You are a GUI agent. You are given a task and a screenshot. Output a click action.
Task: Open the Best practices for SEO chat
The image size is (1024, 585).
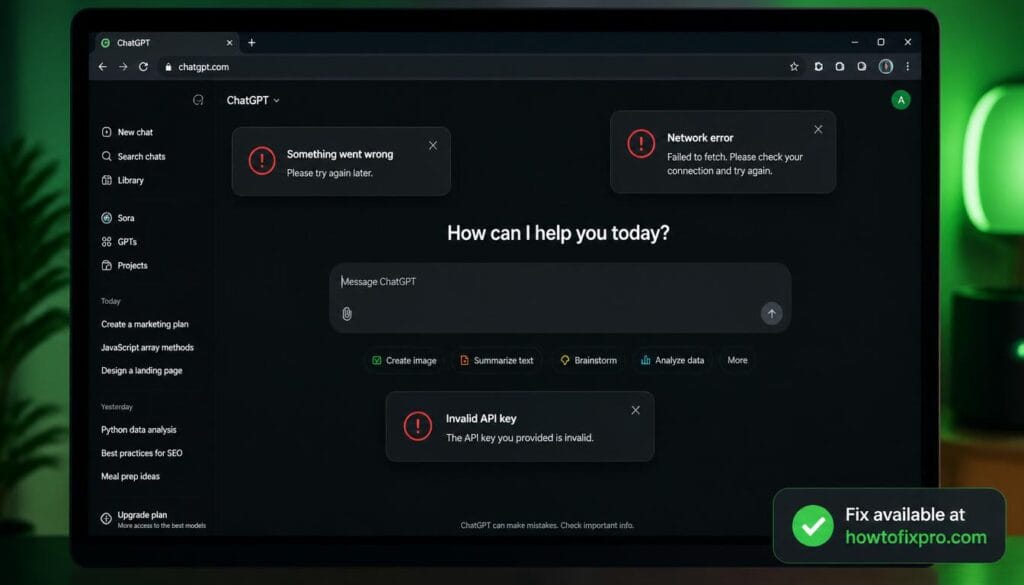point(142,453)
